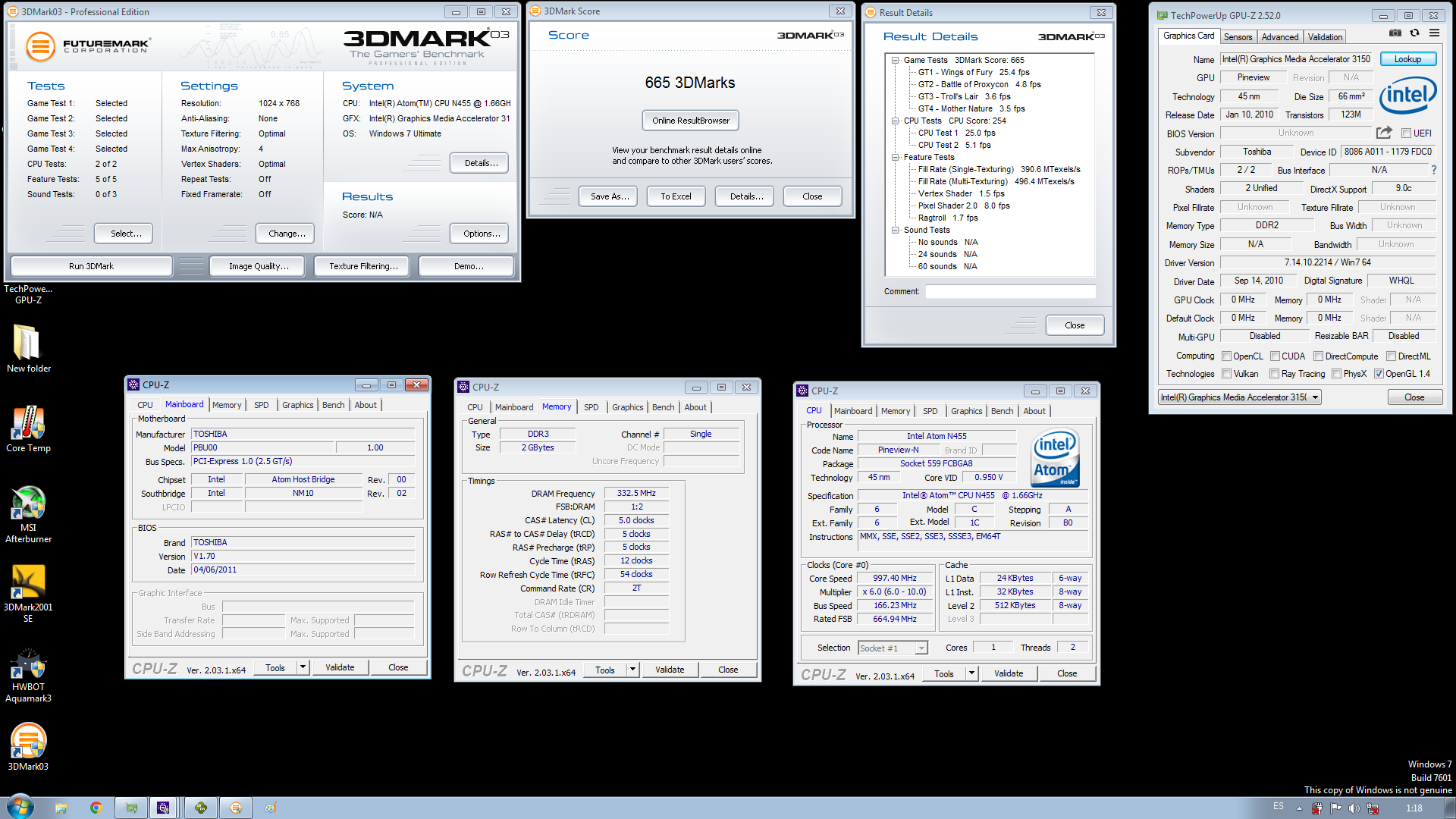This screenshot has width=1456, height=819.
Task: Show hidden tray icons arrow
Action: point(1299,808)
